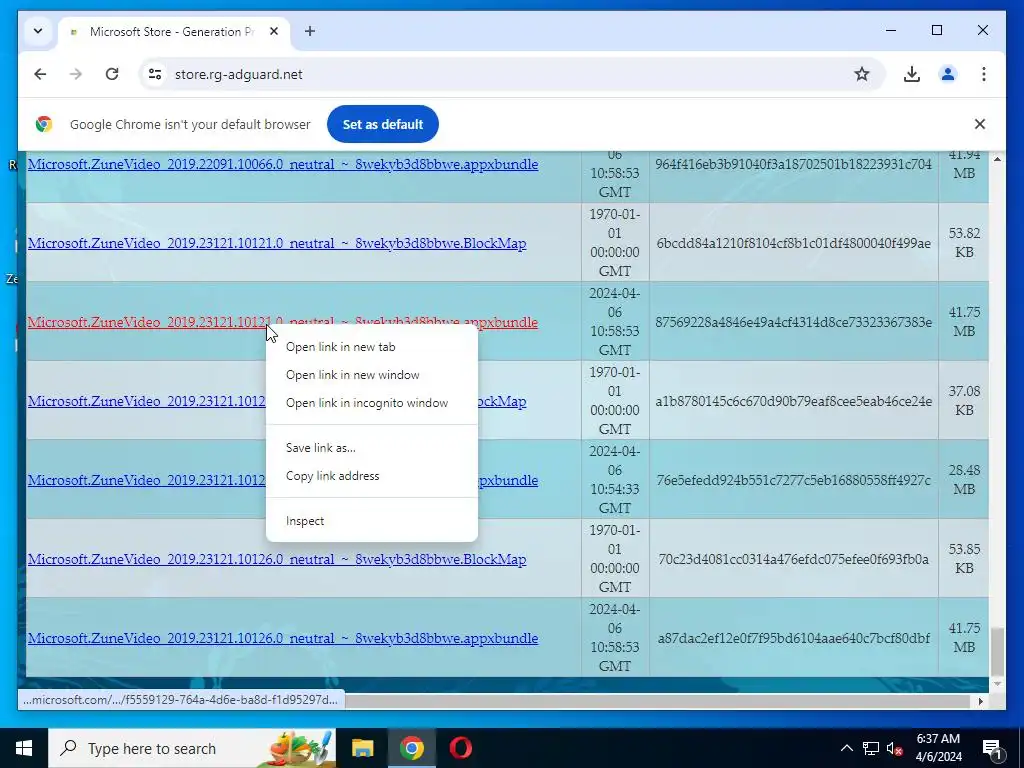Open network status tray icon
1024x768 pixels.
click(x=871, y=748)
